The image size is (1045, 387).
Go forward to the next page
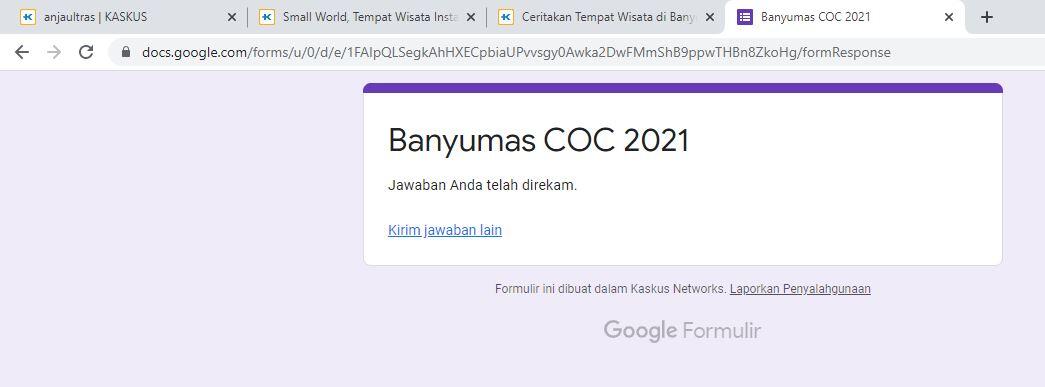point(54,52)
